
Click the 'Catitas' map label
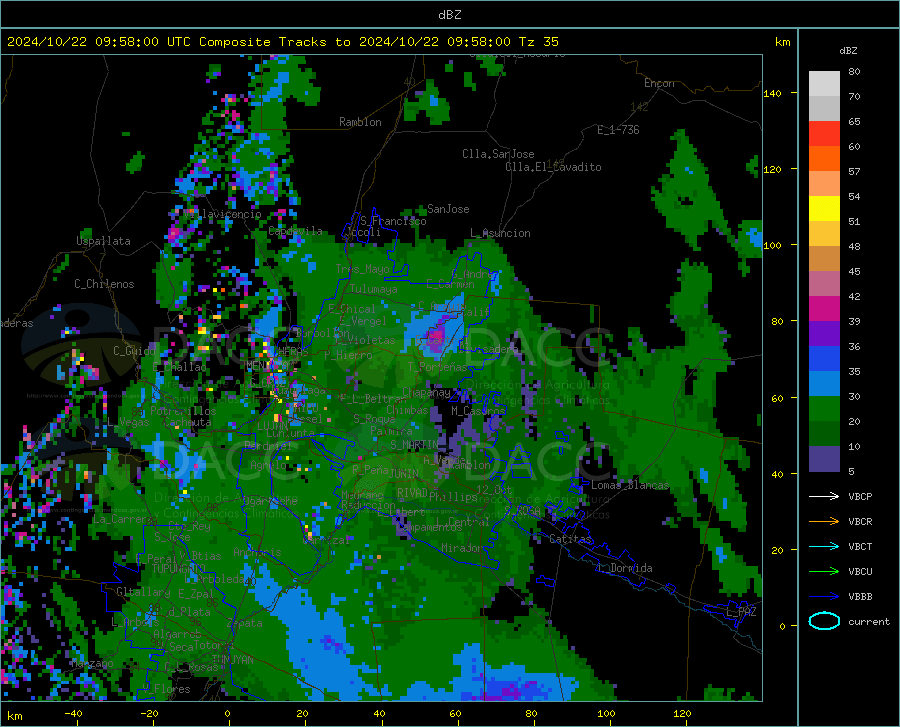(570, 539)
